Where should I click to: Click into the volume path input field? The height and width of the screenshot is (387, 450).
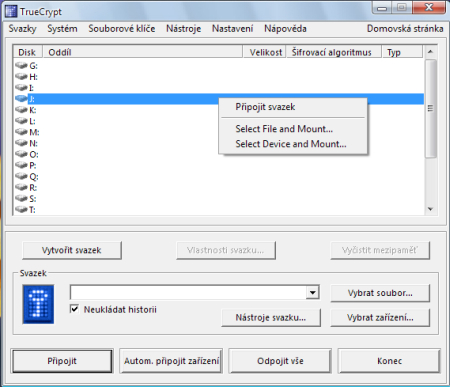point(188,293)
